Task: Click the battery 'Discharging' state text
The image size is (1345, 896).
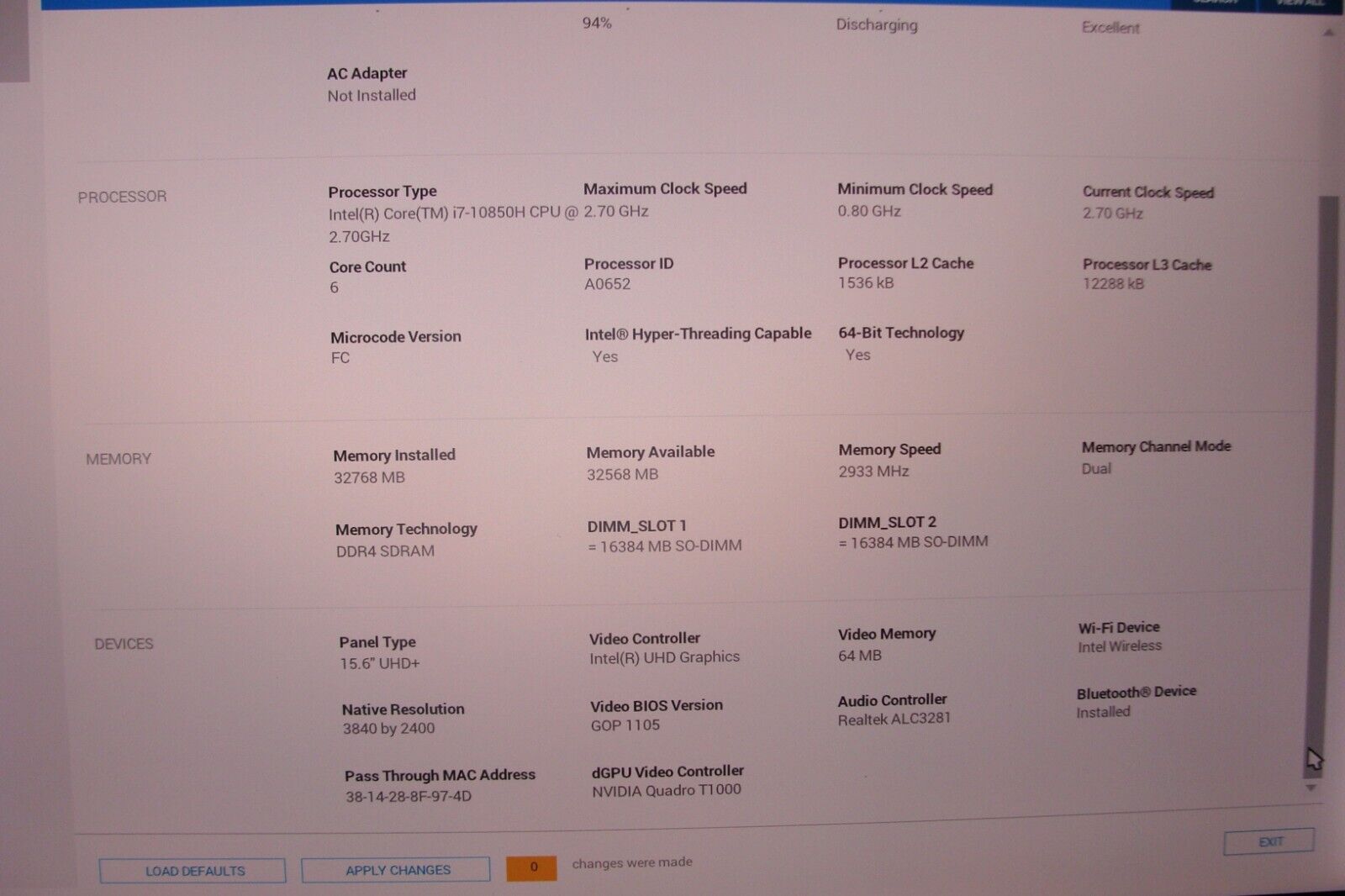Action: click(877, 25)
